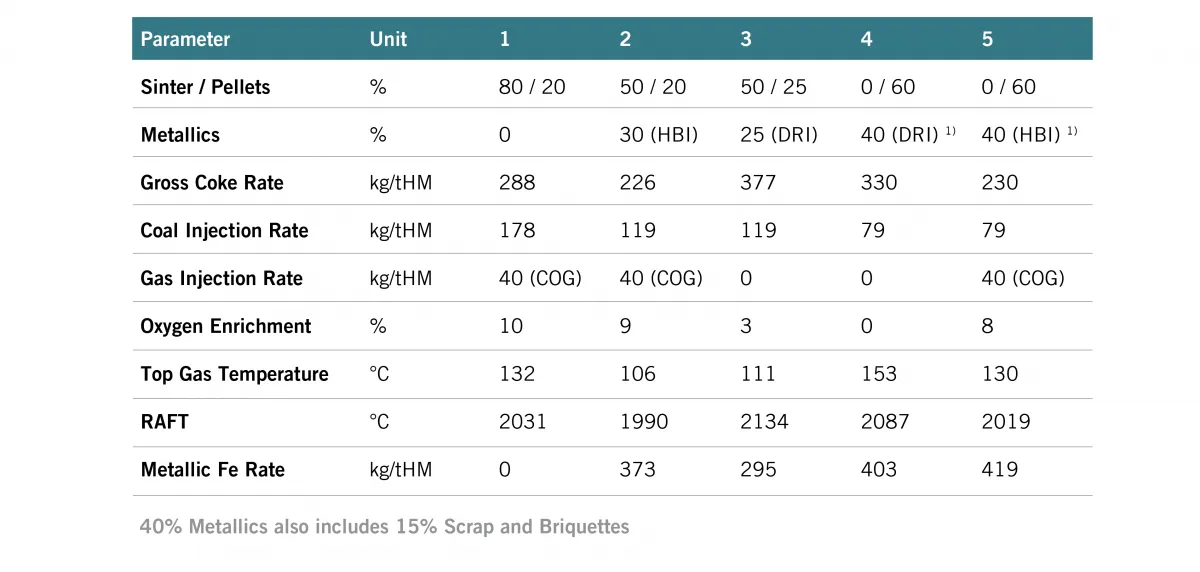
Task: Click the Oxygen Enrichment row label
Action: pyautogui.click(x=226, y=326)
